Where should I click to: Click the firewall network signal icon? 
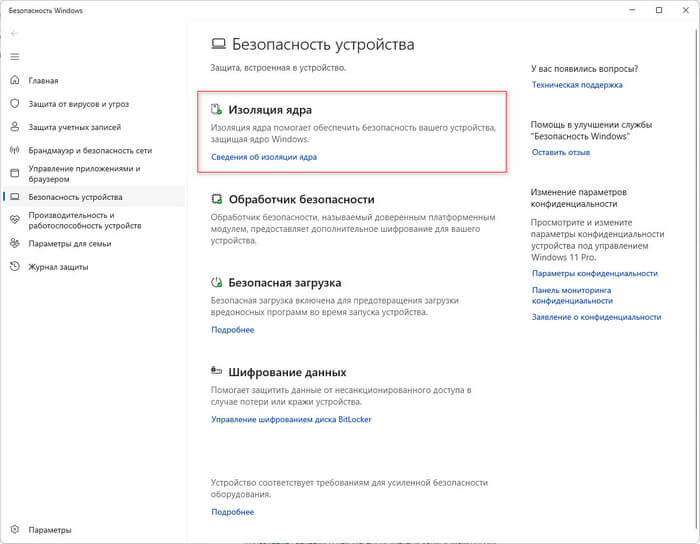pos(14,151)
